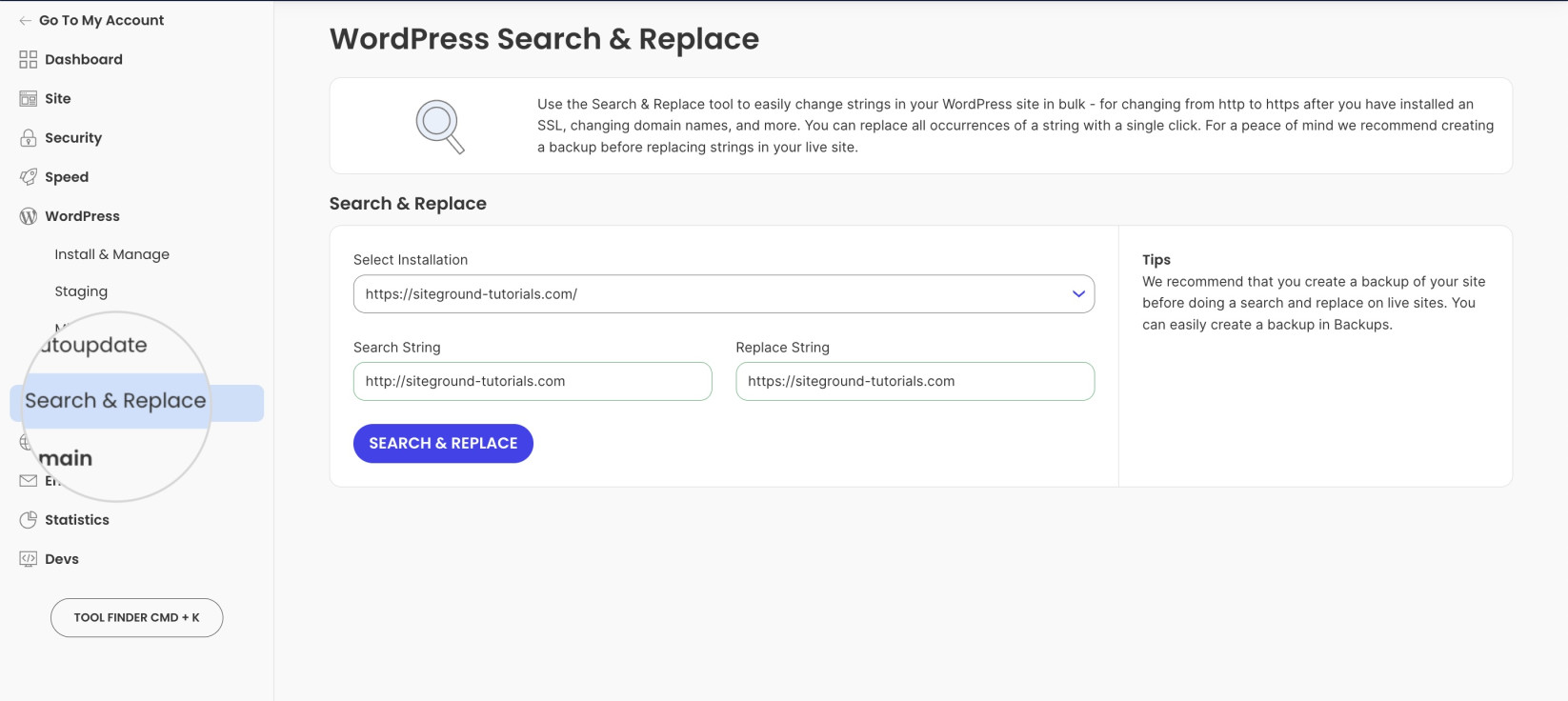Click the 'WordPress Search & Replace' page heading
This screenshot has width=1568, height=701.
544,39
